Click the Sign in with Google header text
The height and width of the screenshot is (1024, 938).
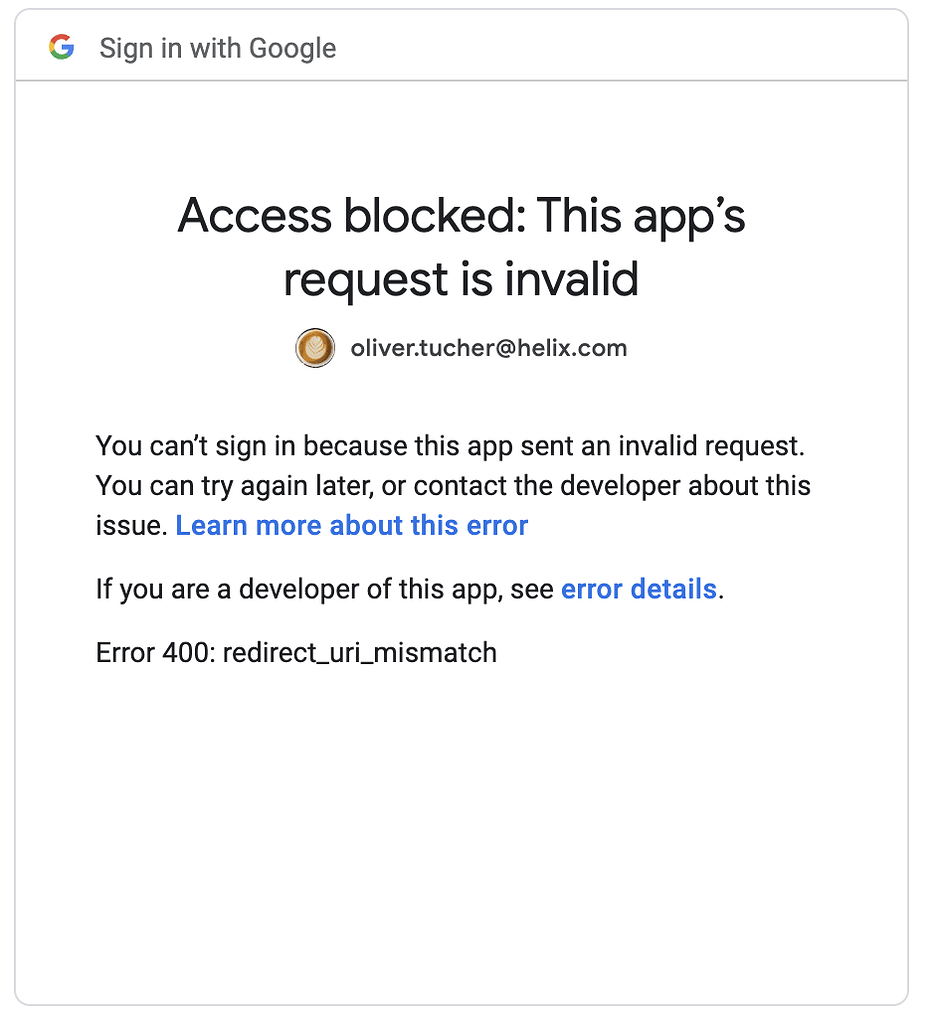(218, 48)
